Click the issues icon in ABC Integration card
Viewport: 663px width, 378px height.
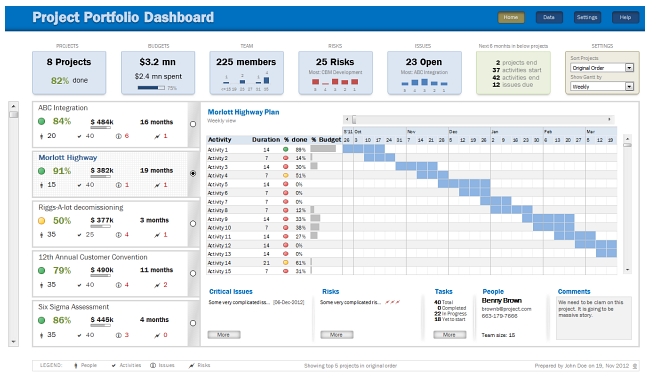point(119,136)
